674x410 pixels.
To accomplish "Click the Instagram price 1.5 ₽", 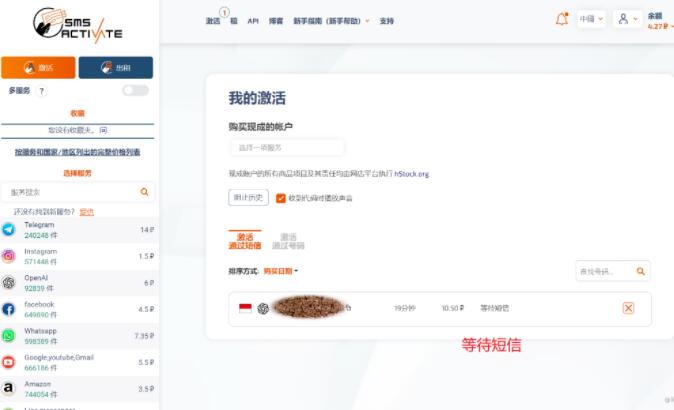I will click(146, 256).
